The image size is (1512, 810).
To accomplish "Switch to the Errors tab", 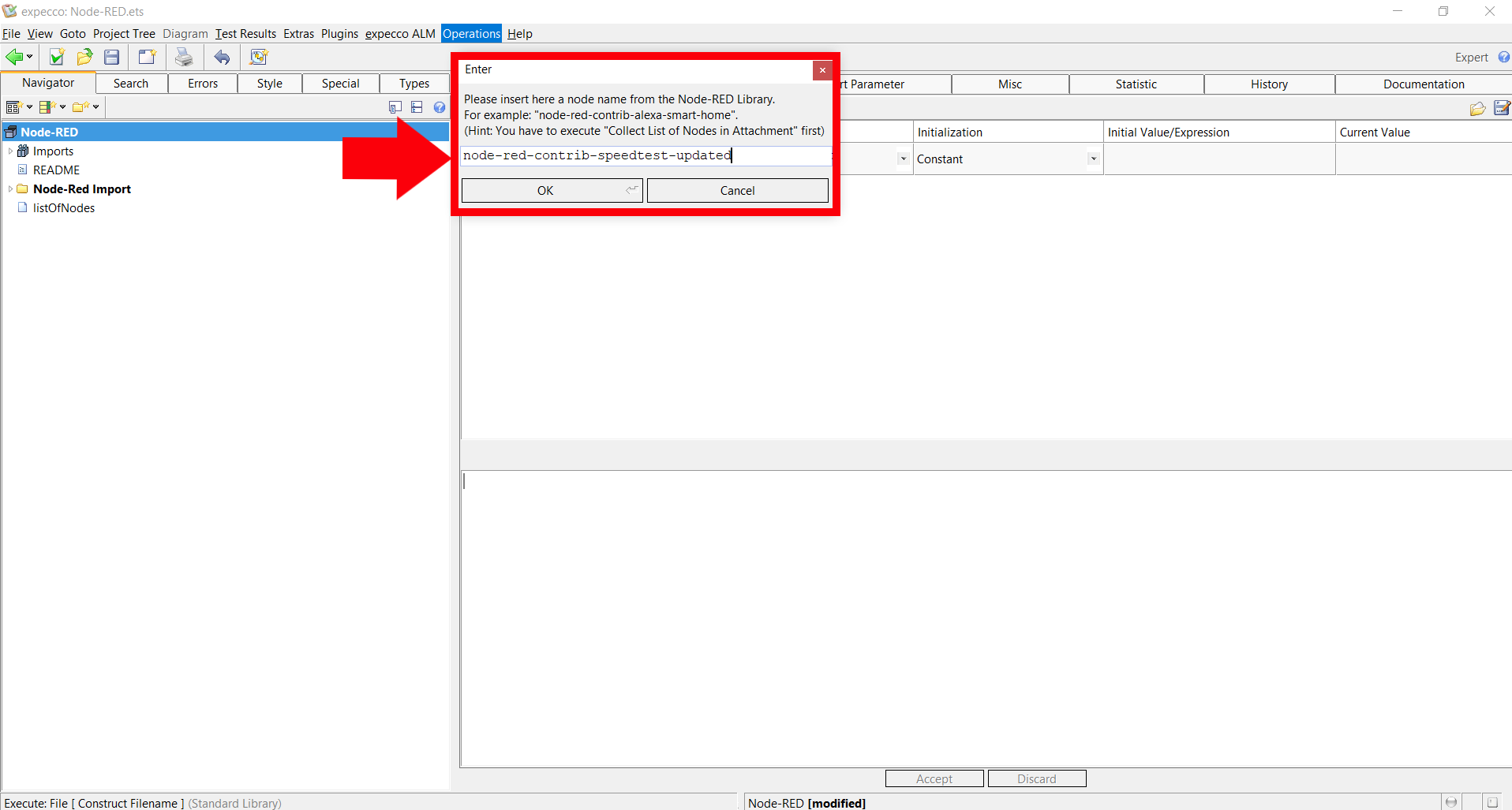I will [203, 84].
